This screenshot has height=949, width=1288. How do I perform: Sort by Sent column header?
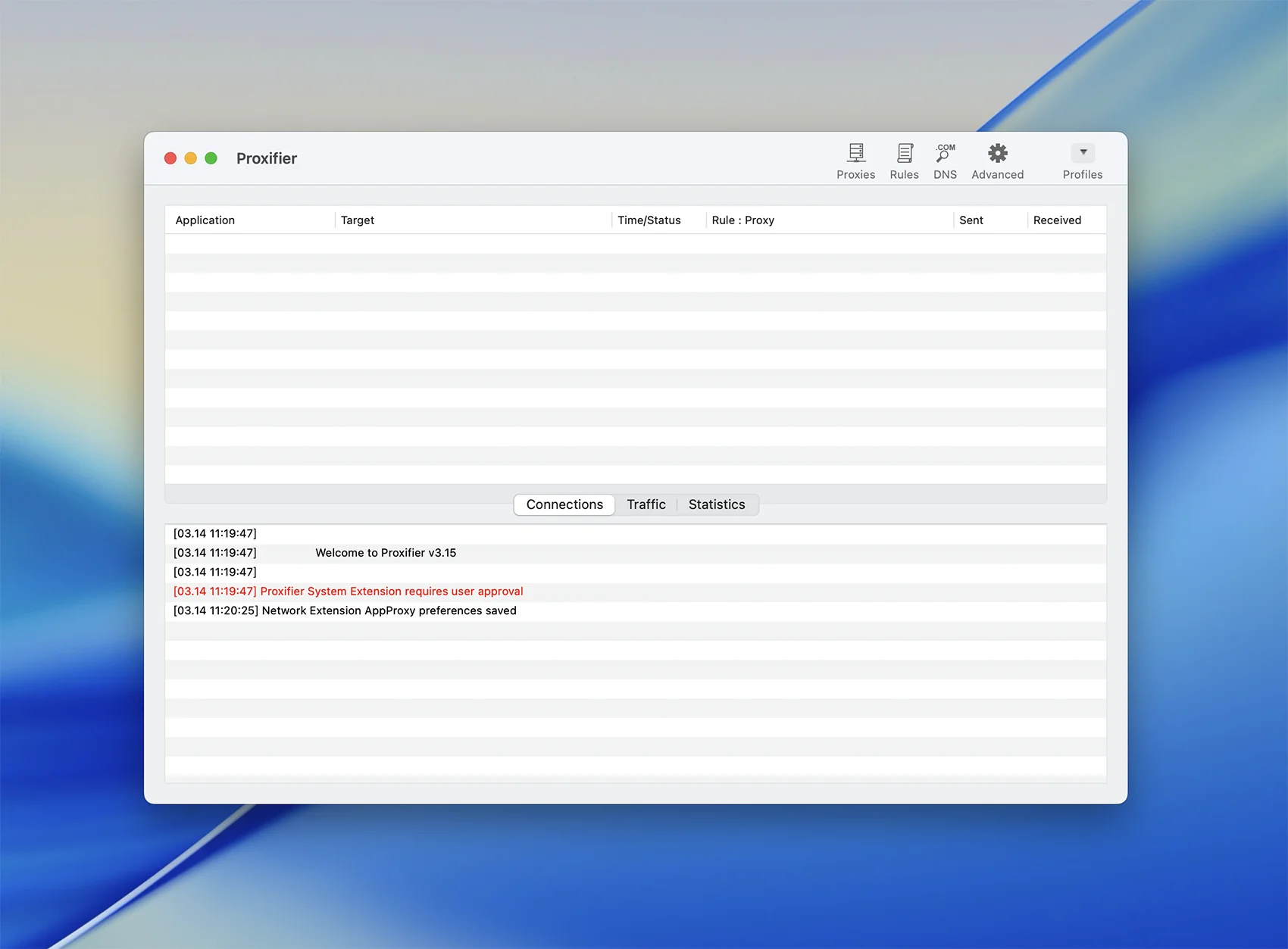971,220
